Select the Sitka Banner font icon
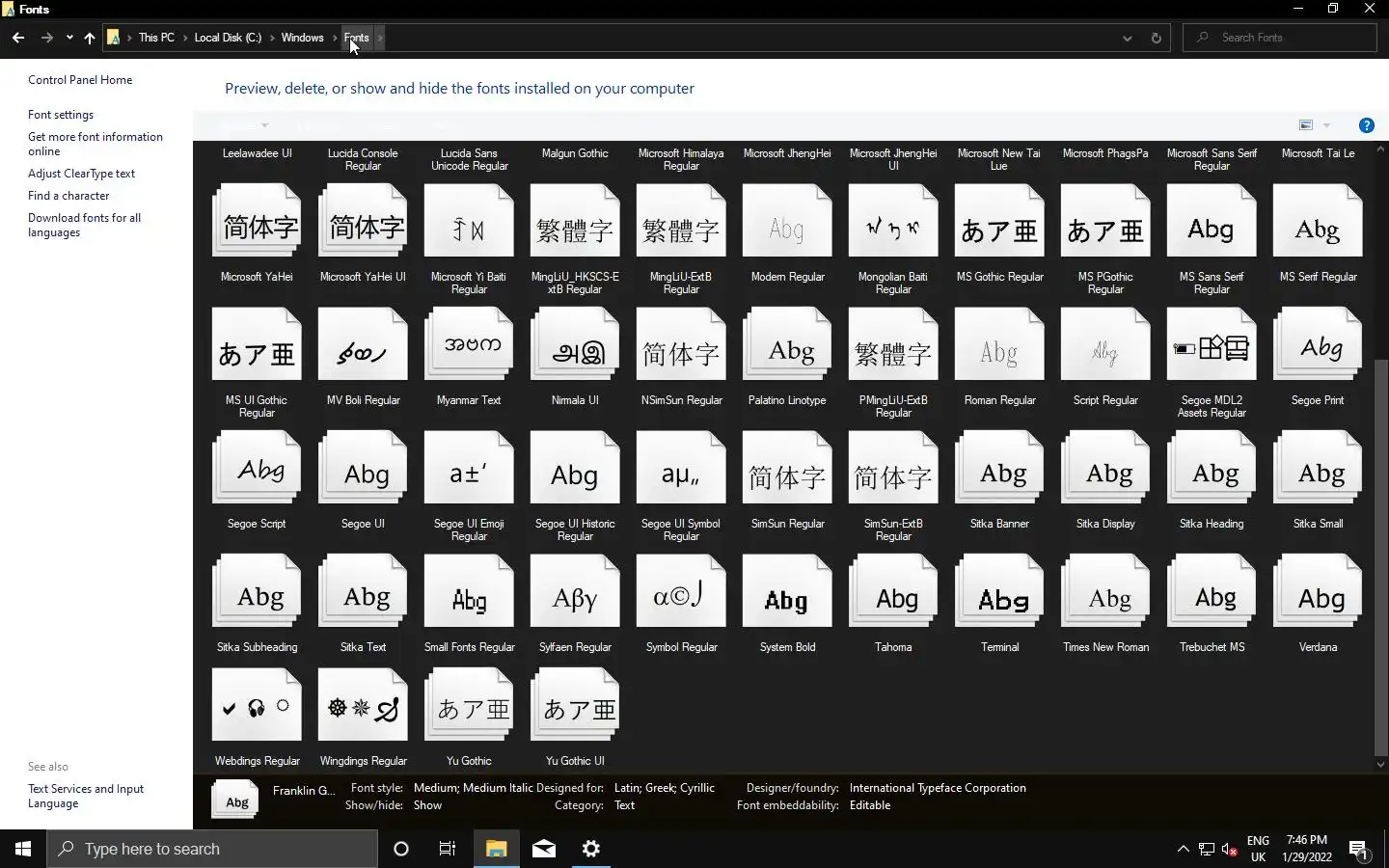1389x868 pixels. tap(999, 468)
